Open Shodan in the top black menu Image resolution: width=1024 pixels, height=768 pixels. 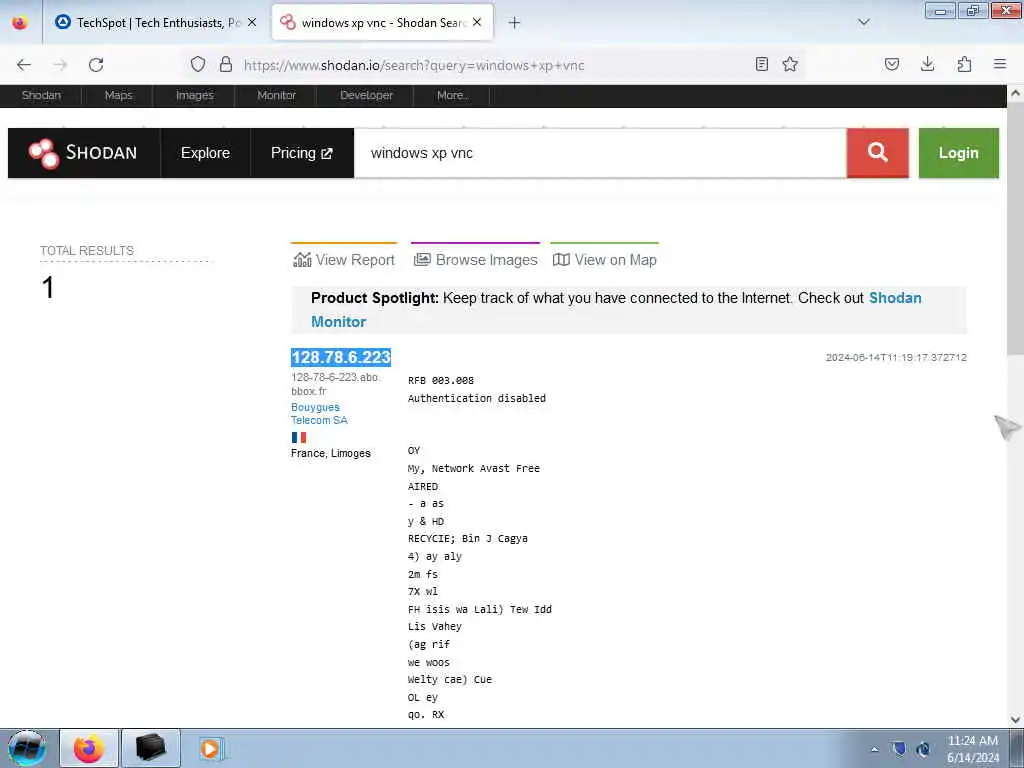click(41, 95)
